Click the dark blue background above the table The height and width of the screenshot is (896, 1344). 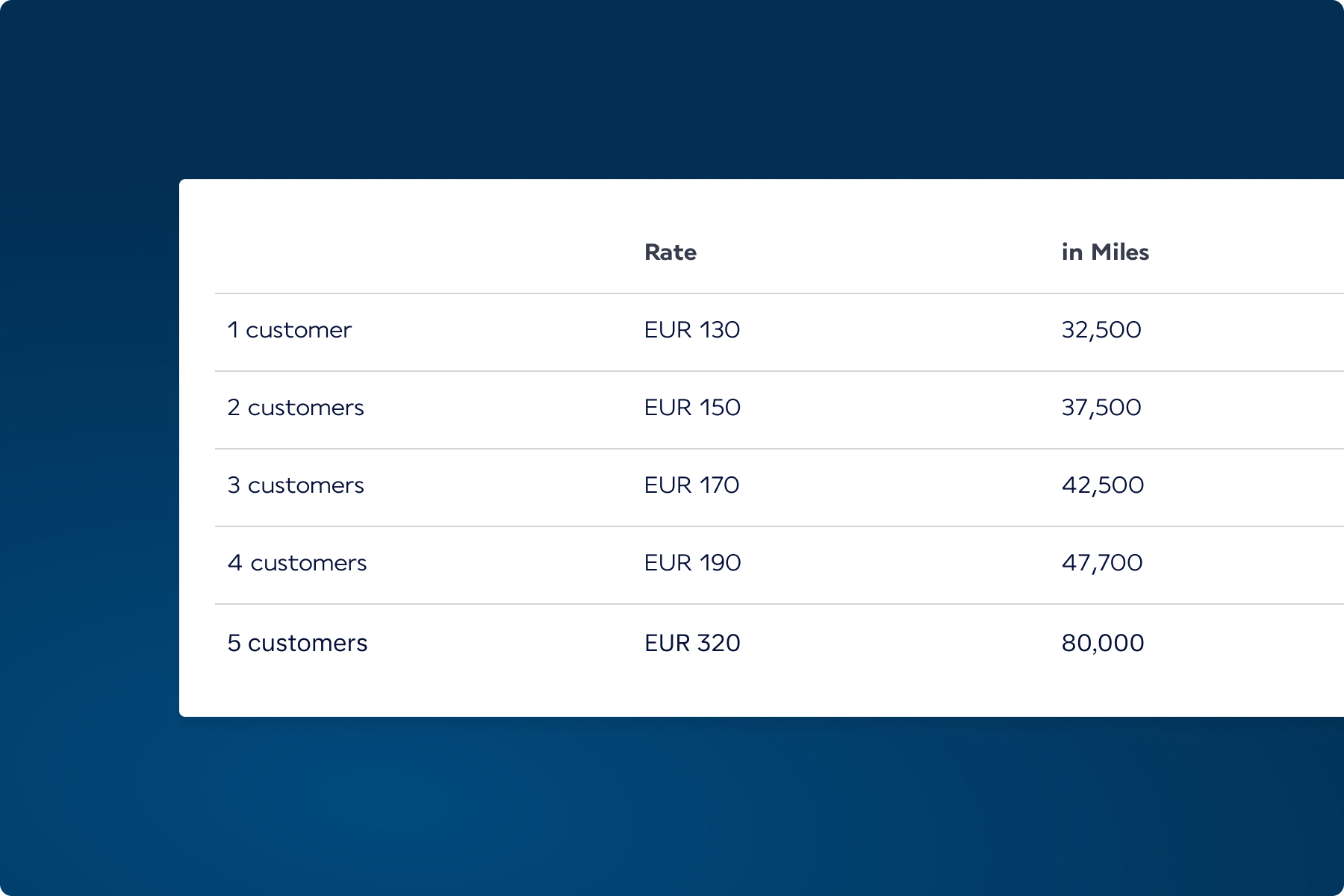tap(672, 90)
